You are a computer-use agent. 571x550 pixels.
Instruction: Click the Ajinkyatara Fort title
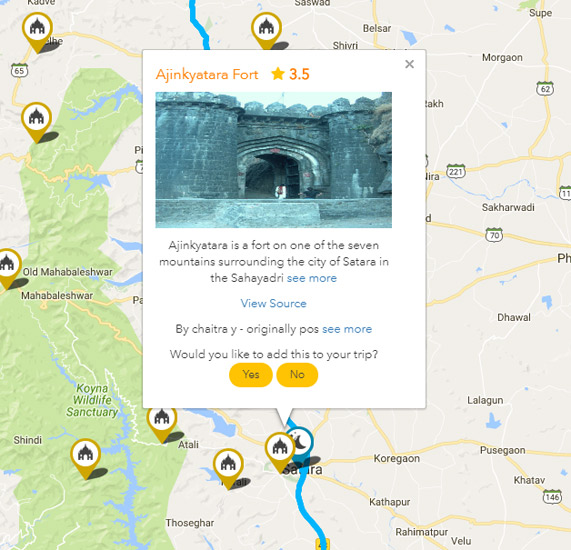[207, 74]
